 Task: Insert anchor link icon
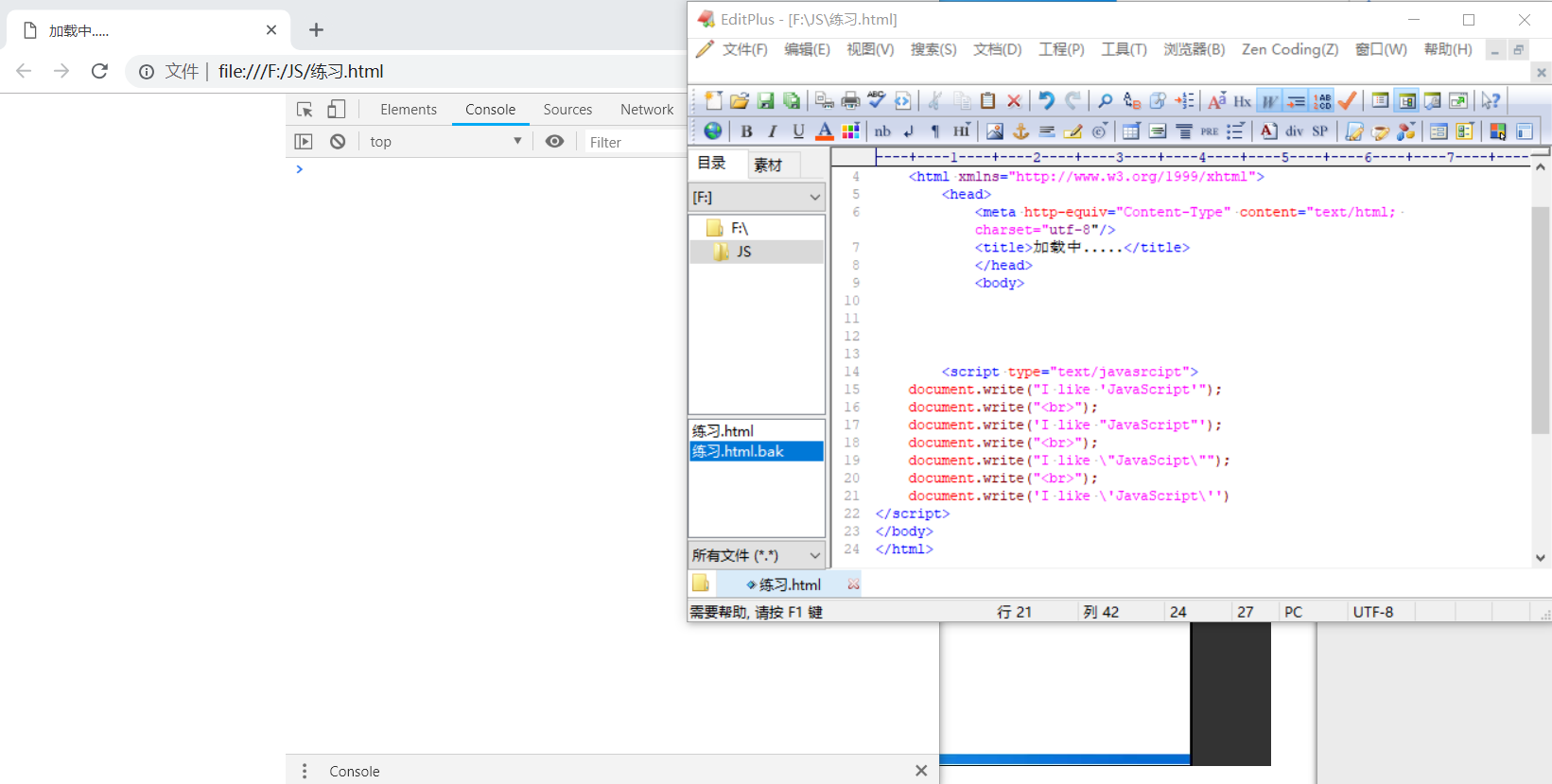click(1020, 131)
